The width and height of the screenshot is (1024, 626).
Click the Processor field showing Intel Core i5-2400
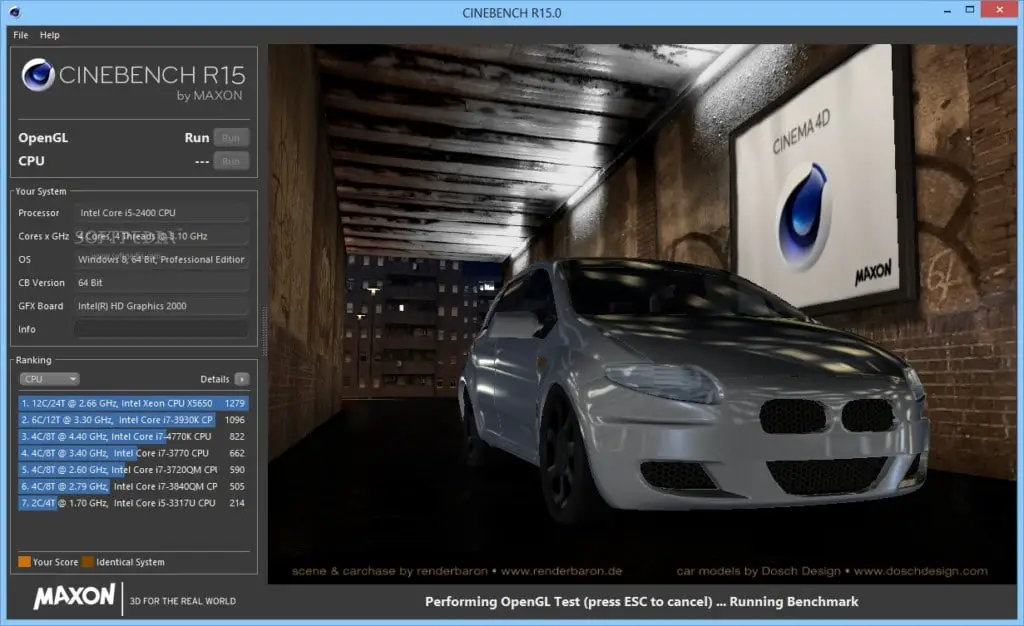pyautogui.click(x=160, y=212)
